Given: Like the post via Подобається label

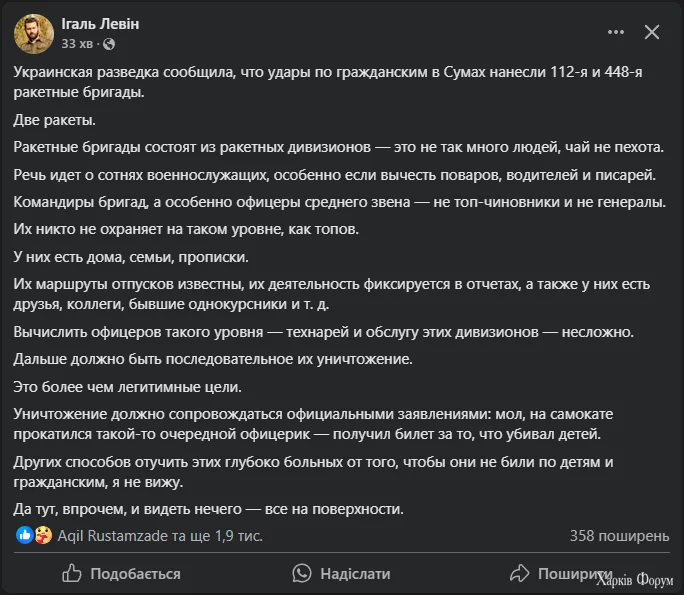Looking at the screenshot, I should pos(135,574).
